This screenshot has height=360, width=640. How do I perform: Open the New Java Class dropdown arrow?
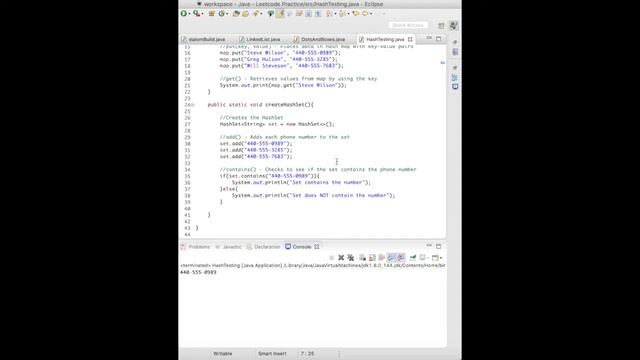(227, 14)
